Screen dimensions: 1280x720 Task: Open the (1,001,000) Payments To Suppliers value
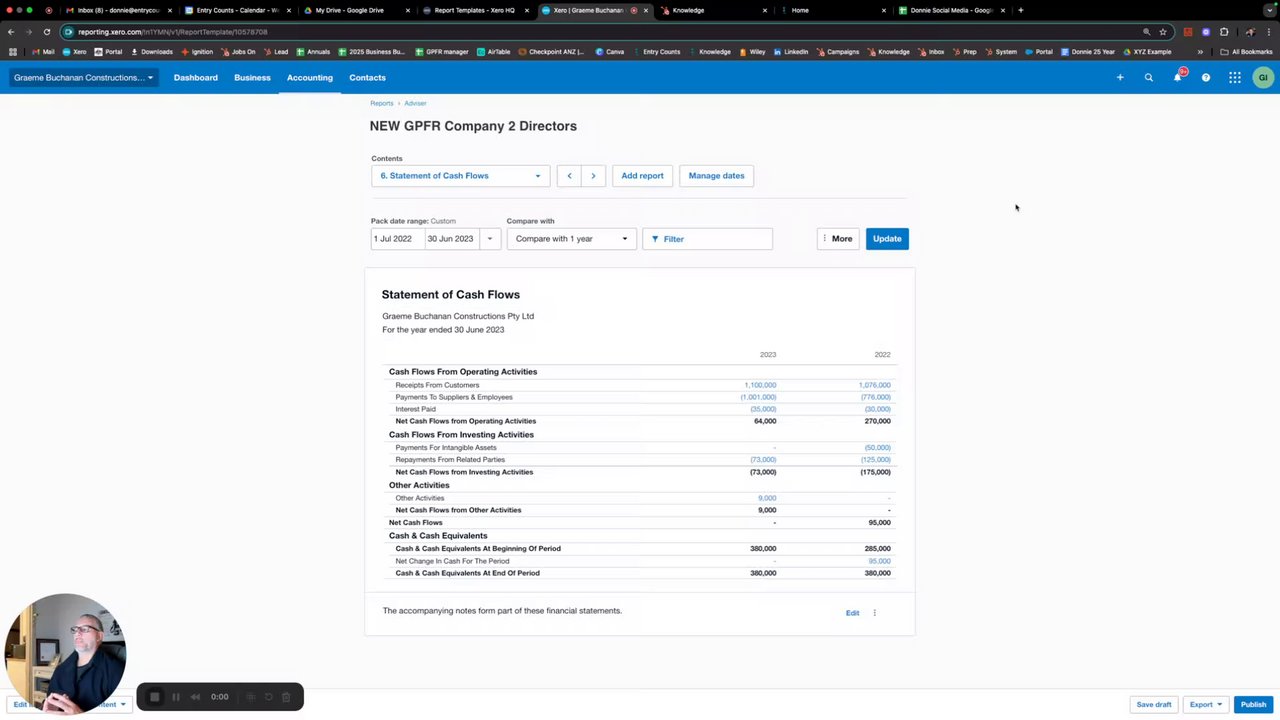(x=758, y=397)
